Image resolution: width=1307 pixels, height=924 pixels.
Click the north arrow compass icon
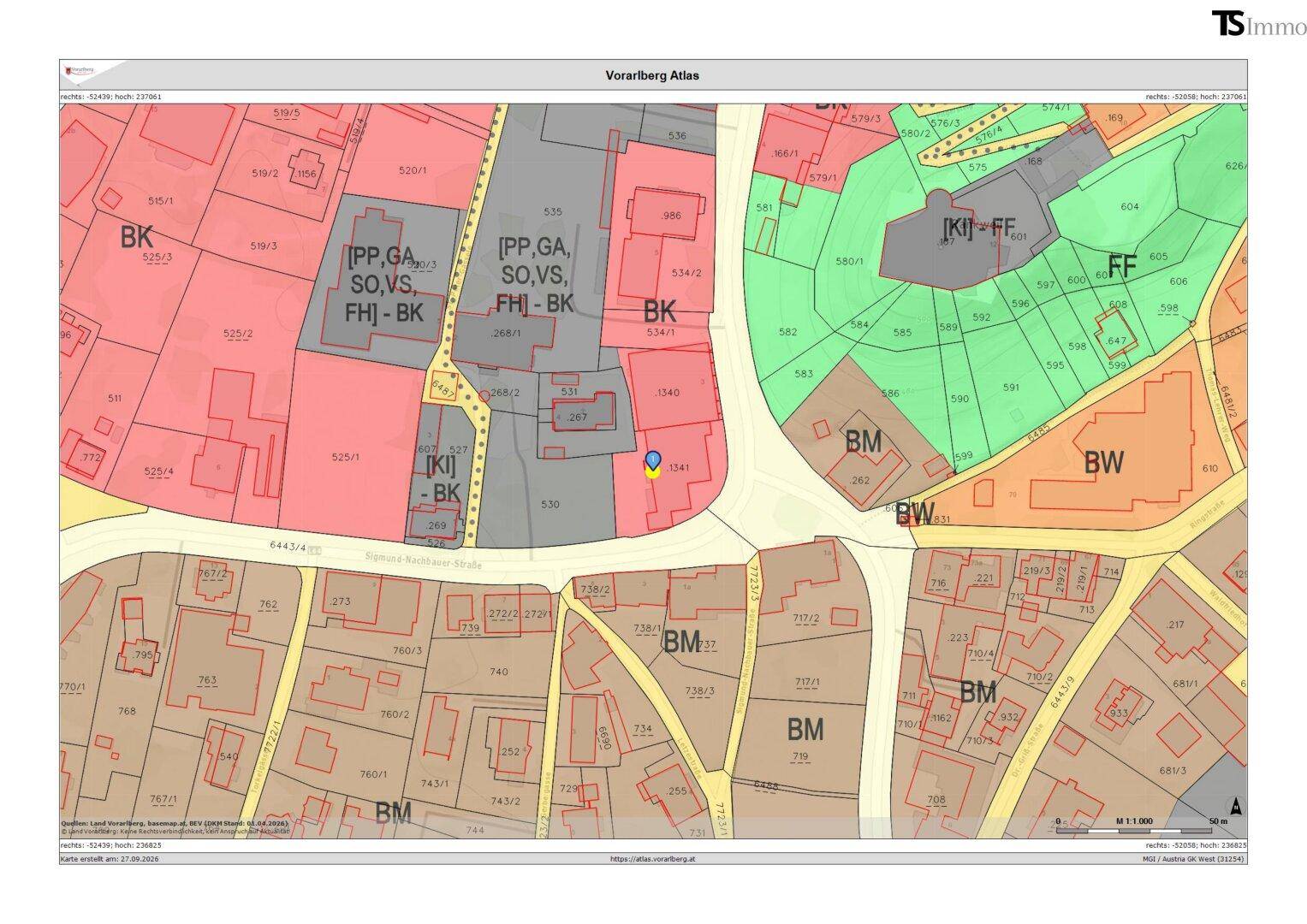tap(1236, 806)
